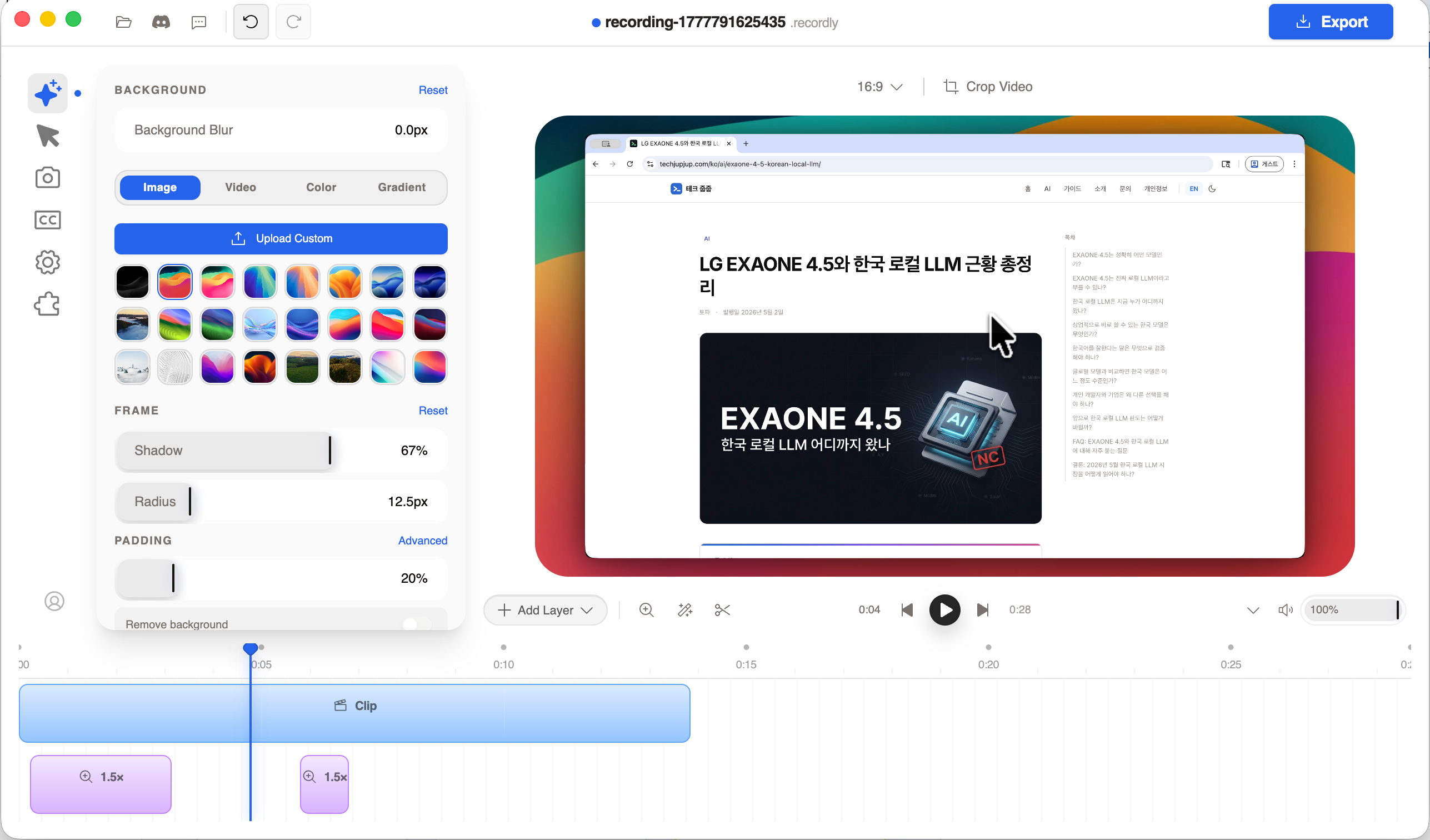1430x840 pixels.
Task: Adjust the 100% volume slider
Action: (x=1352, y=610)
